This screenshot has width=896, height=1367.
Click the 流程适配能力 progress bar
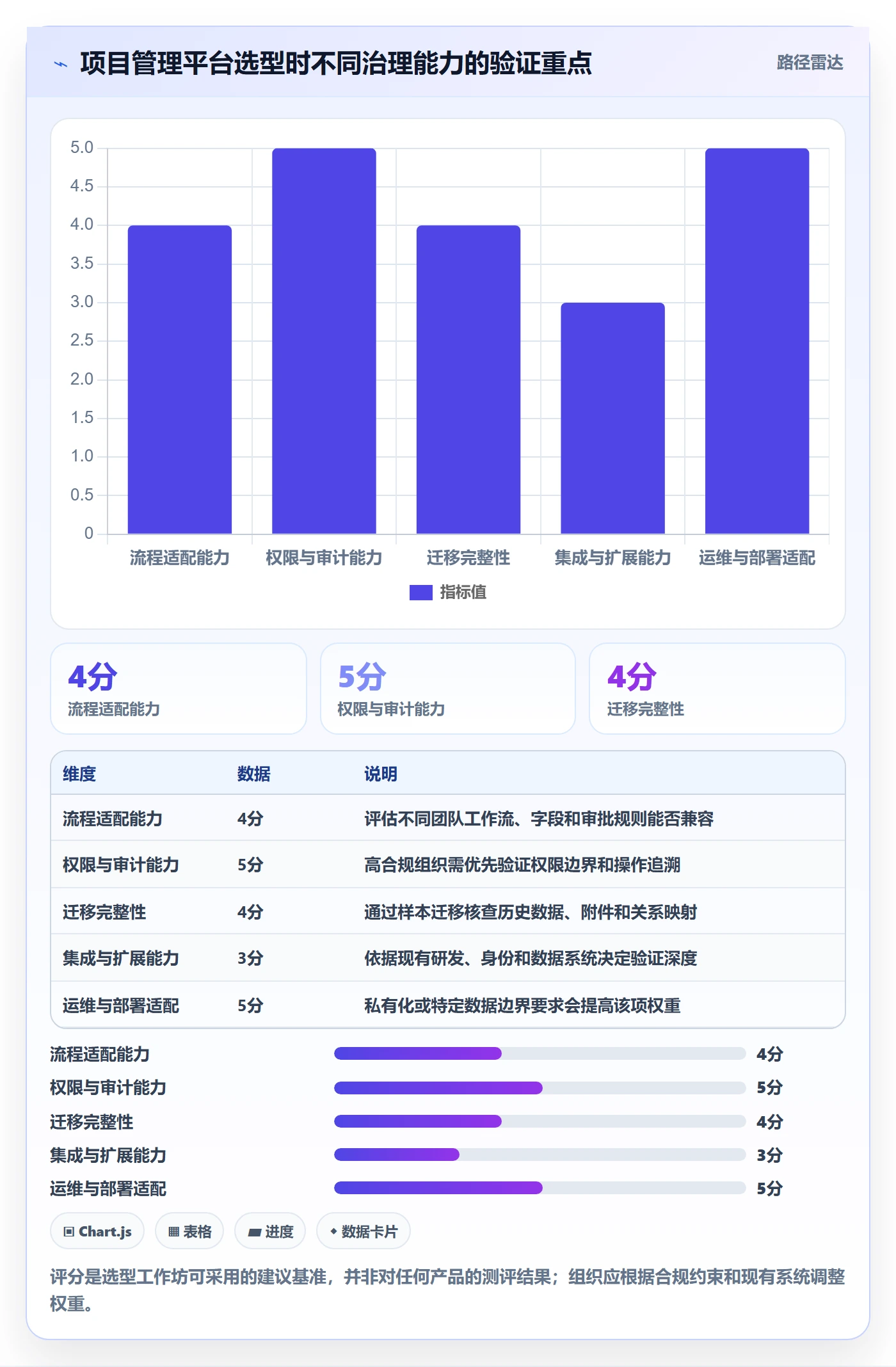click(x=540, y=1053)
